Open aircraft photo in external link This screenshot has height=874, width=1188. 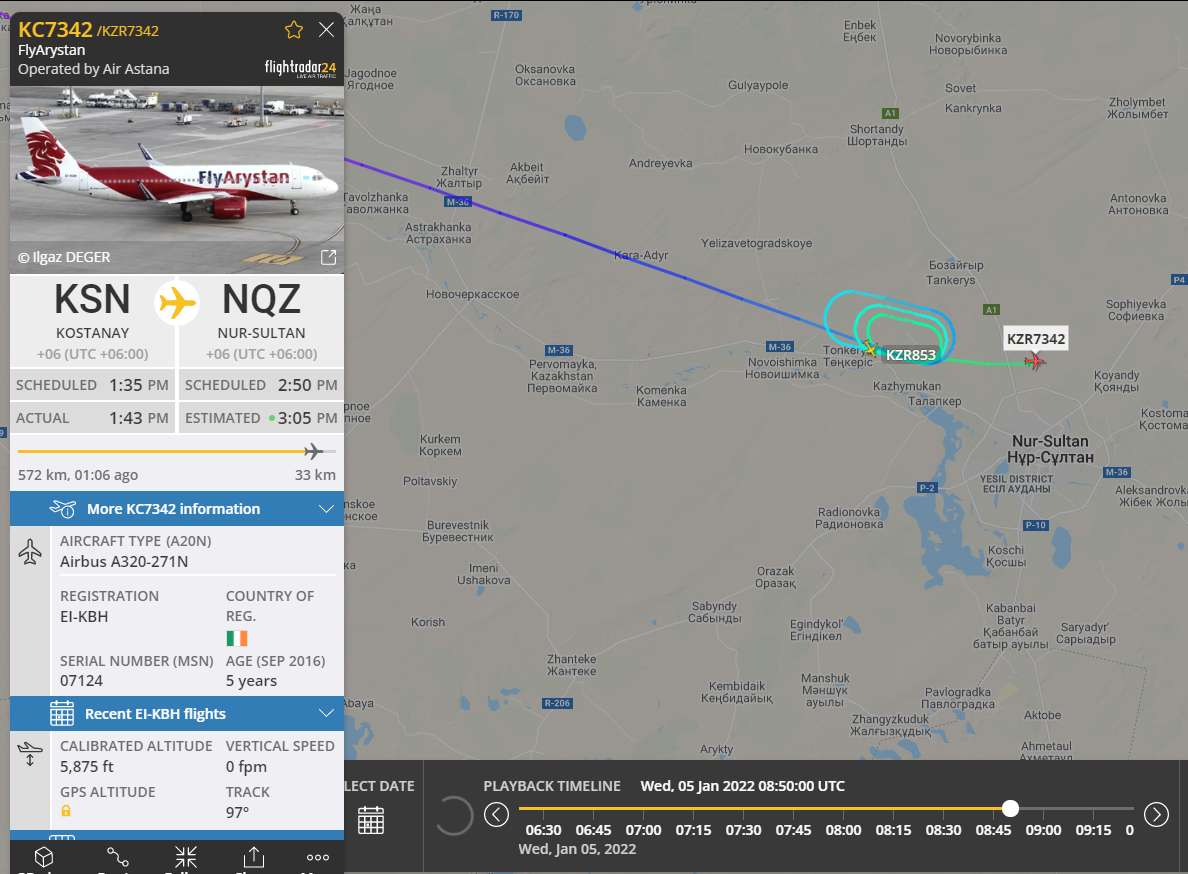[x=328, y=258]
